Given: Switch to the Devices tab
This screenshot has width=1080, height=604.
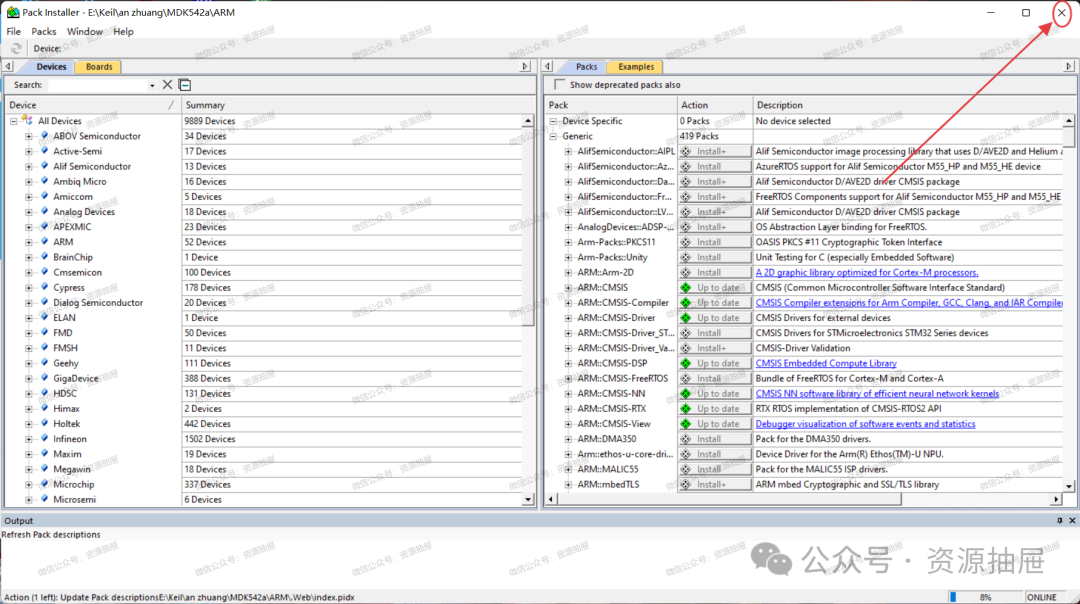Looking at the screenshot, I should pos(52,67).
